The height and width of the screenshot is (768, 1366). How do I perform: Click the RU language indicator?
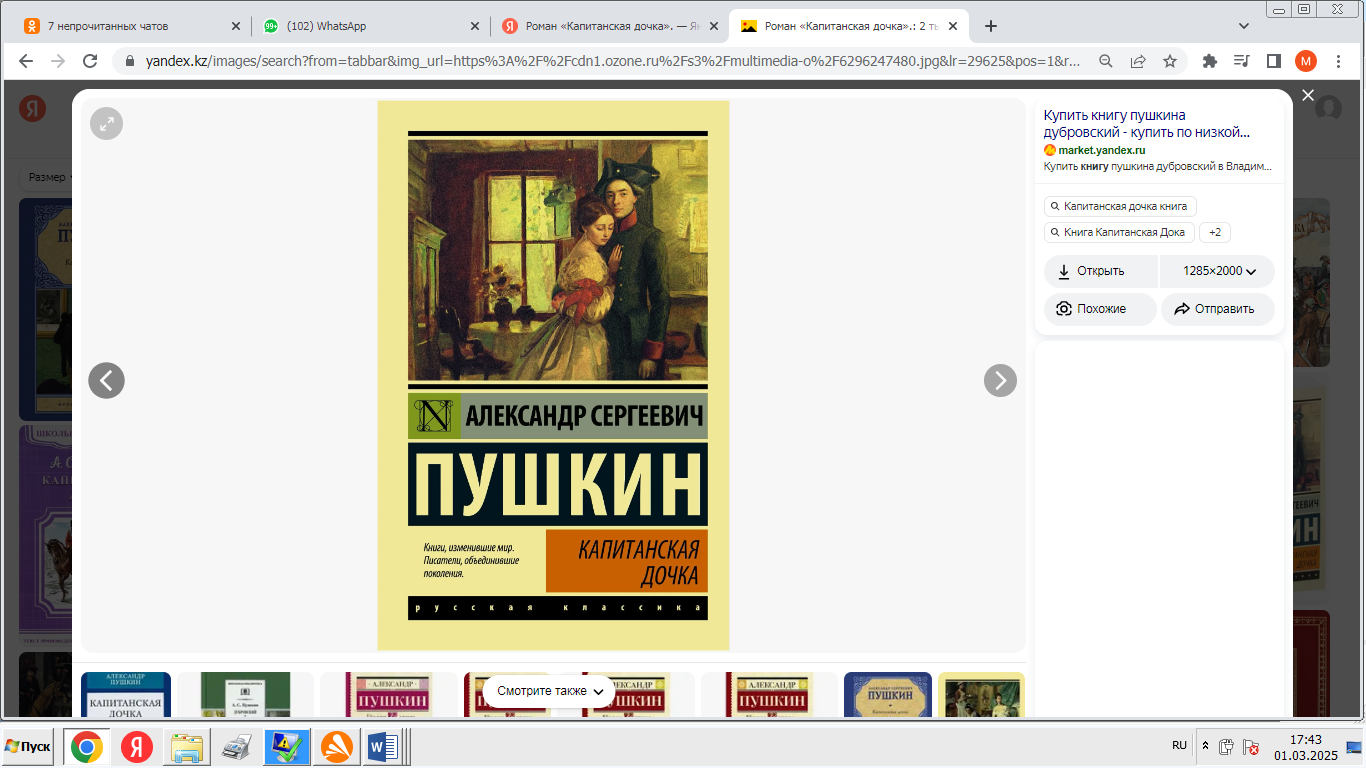pyautogui.click(x=1179, y=746)
